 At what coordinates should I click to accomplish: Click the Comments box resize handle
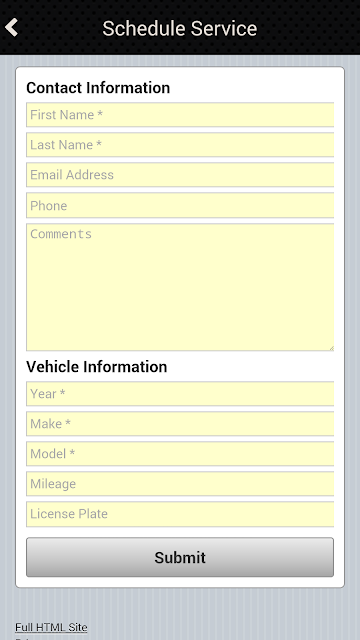click(x=331, y=348)
